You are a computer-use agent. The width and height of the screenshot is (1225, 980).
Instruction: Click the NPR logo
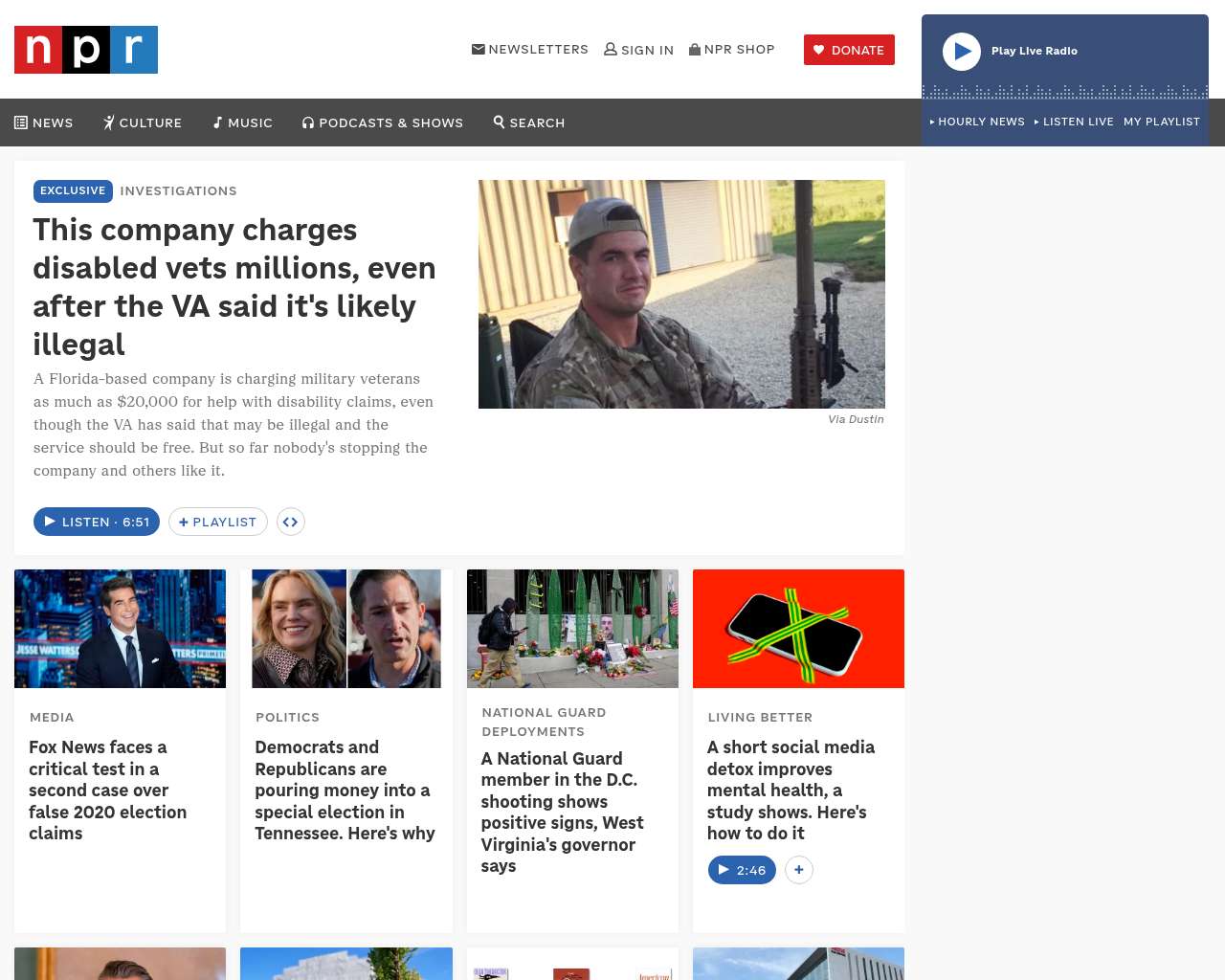point(86,50)
